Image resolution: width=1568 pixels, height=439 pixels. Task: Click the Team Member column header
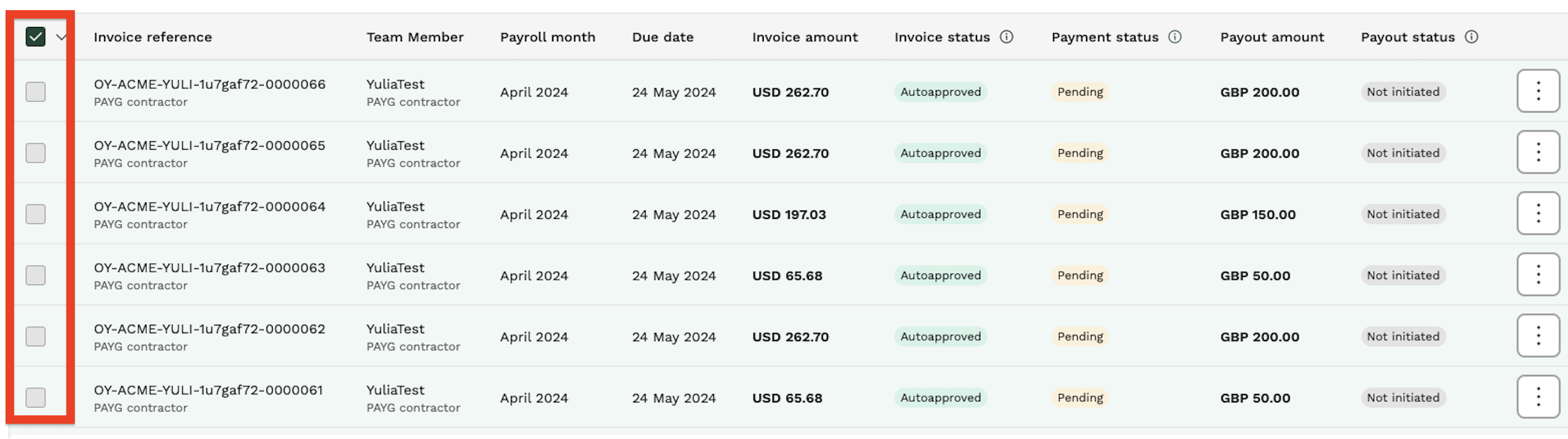click(x=414, y=37)
